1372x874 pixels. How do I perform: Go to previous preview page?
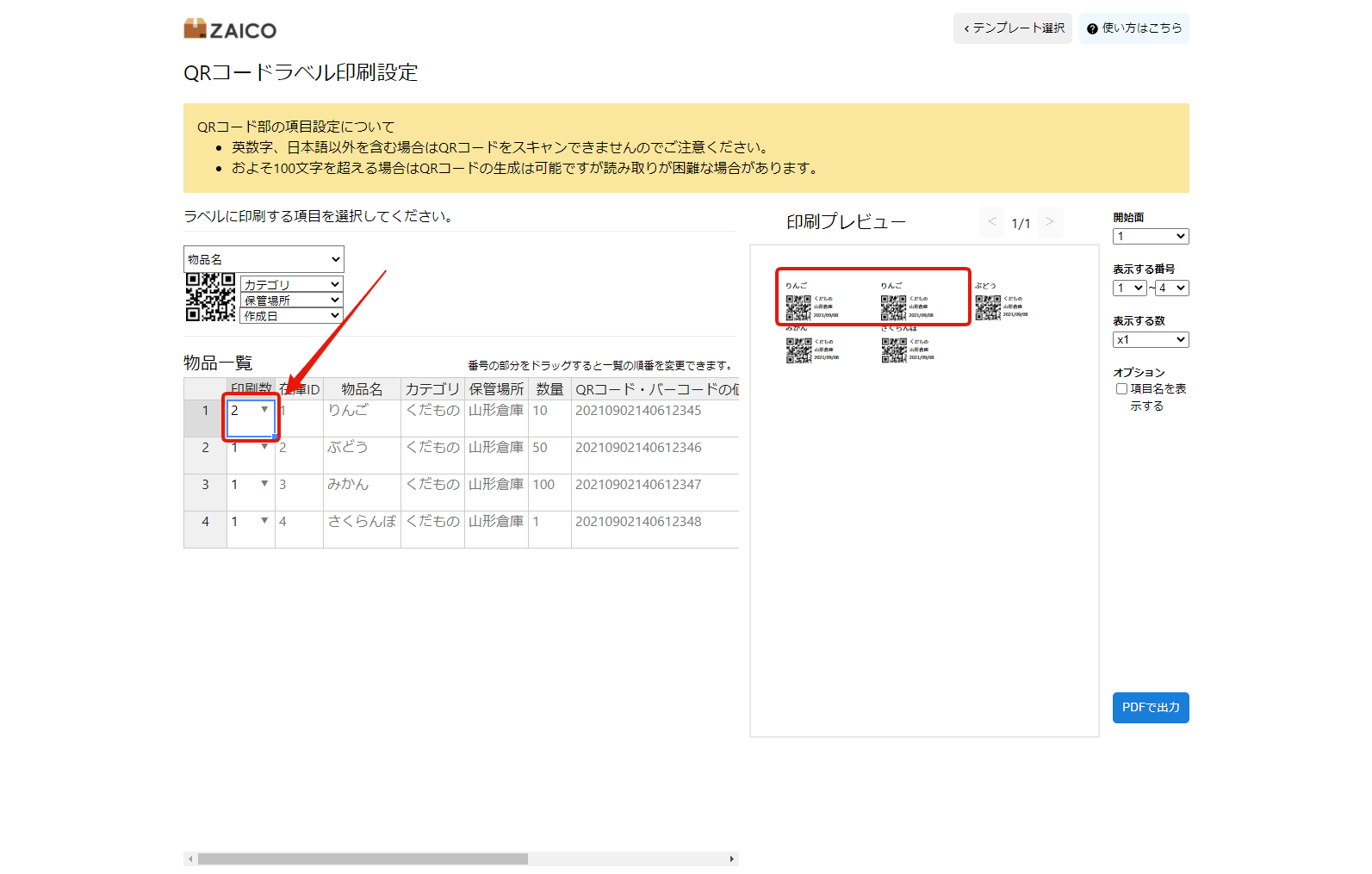992,222
